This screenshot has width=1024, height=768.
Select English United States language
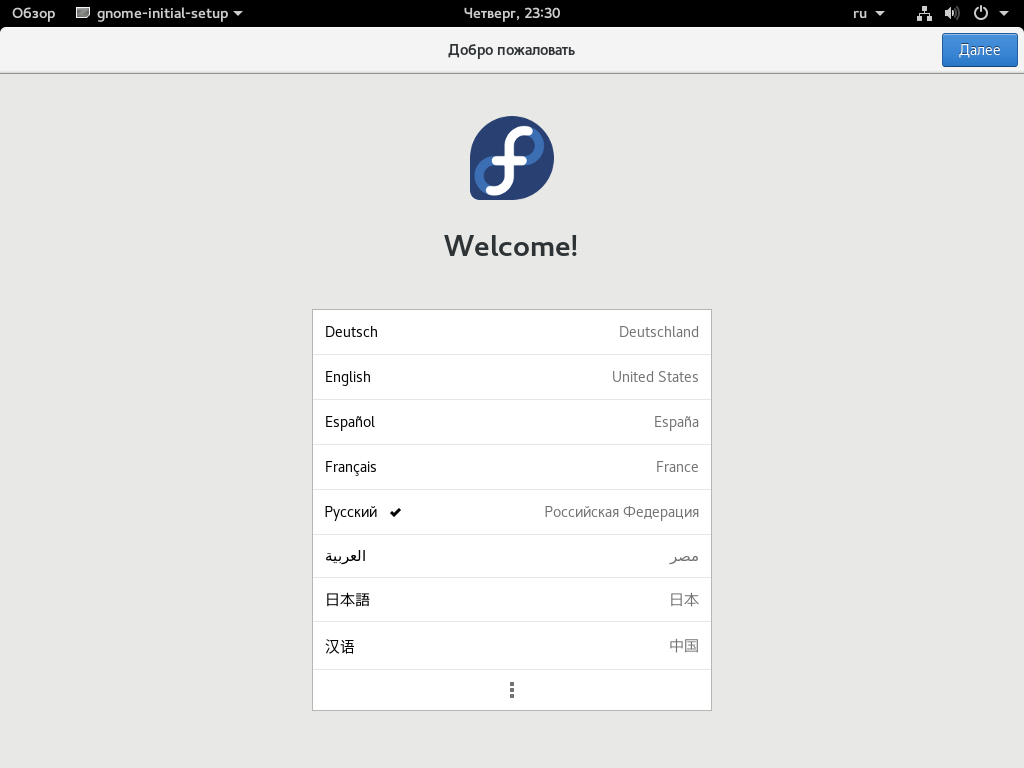[512, 377]
